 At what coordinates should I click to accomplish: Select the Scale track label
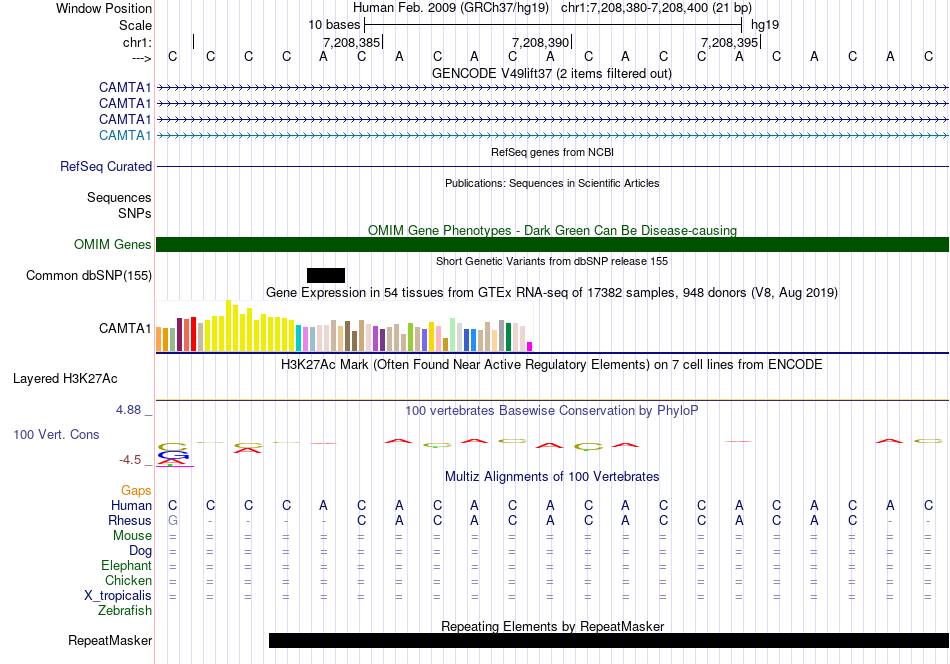click(x=135, y=25)
